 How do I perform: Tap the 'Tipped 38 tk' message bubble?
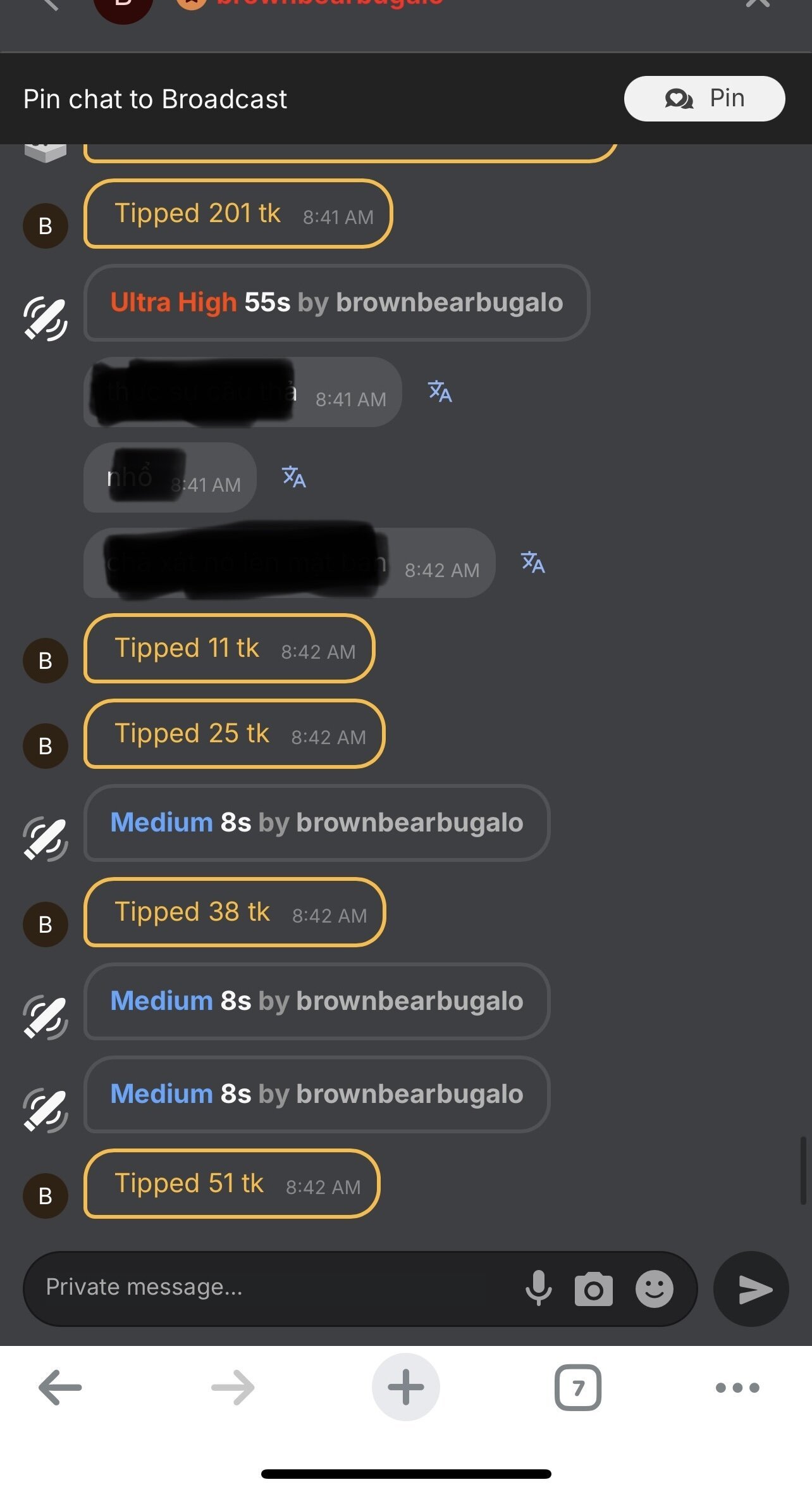pos(235,912)
